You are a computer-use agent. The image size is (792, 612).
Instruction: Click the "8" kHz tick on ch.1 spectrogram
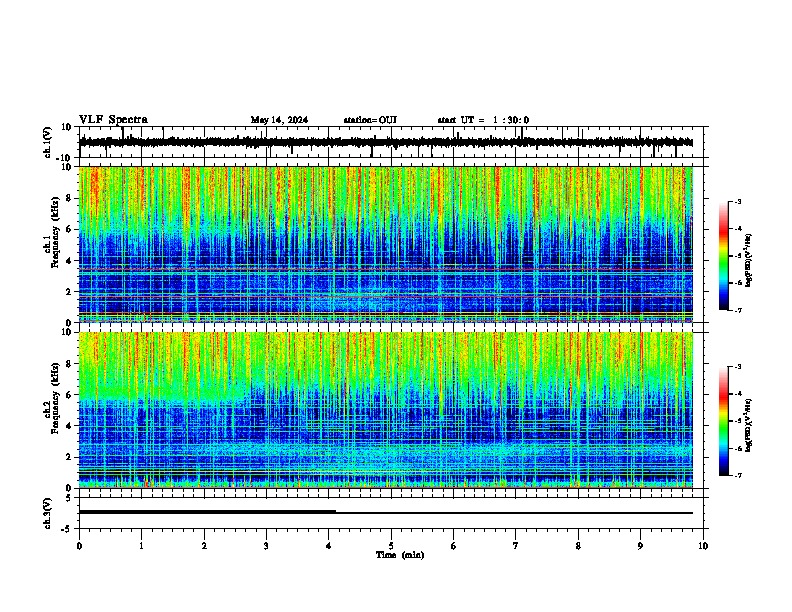pyautogui.click(x=69, y=198)
